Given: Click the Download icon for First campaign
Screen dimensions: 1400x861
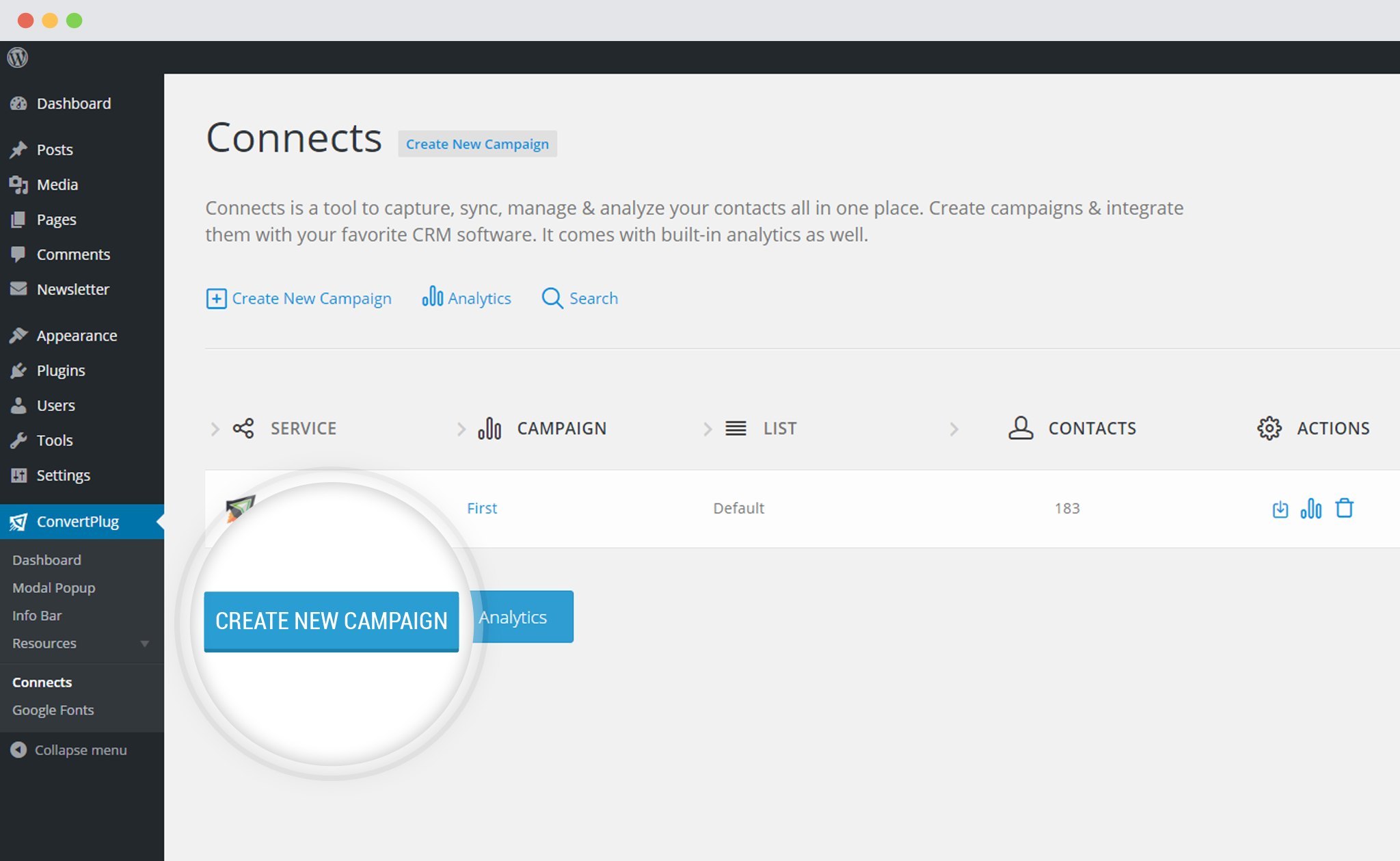Looking at the screenshot, I should point(1280,509).
